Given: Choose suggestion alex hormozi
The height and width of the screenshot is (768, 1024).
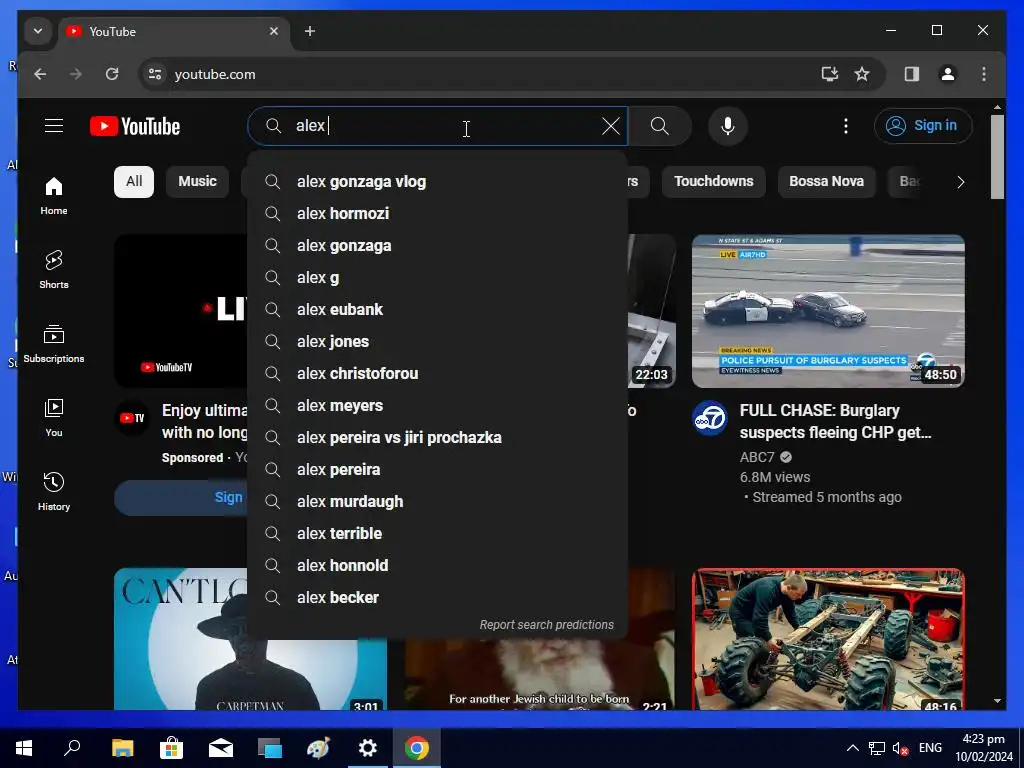Looking at the screenshot, I should pyautogui.click(x=438, y=214).
